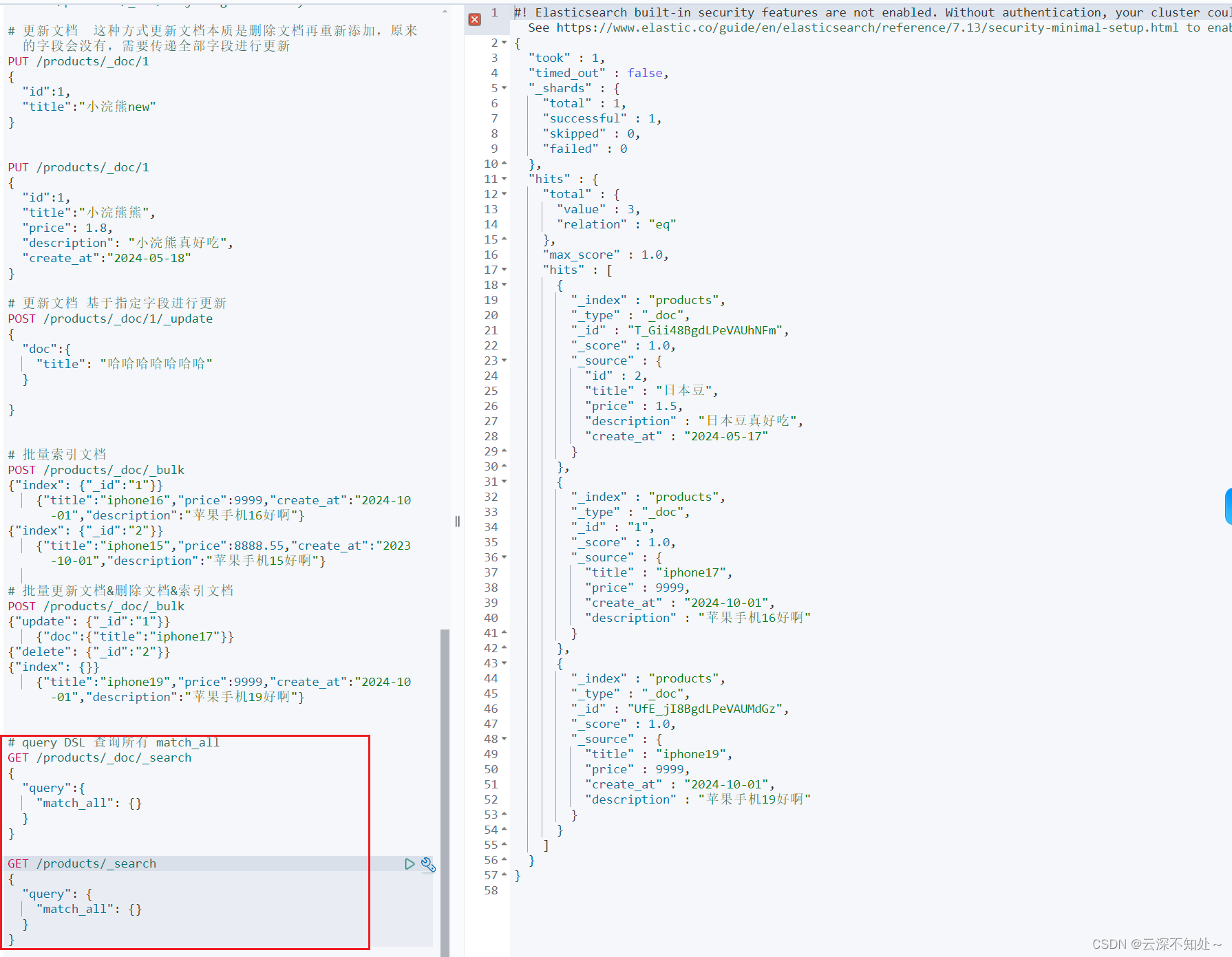This screenshot has width=1232, height=957.
Task: Click the "create_at":"2024-05-18" line
Action: click(x=107, y=258)
